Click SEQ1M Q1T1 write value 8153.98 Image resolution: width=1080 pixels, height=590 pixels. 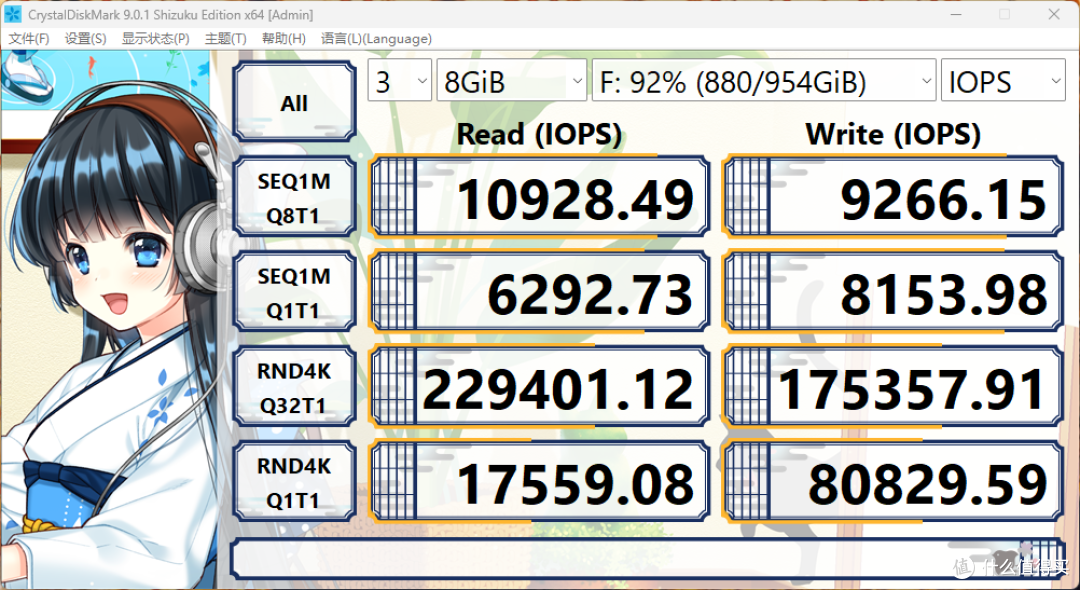(893, 292)
